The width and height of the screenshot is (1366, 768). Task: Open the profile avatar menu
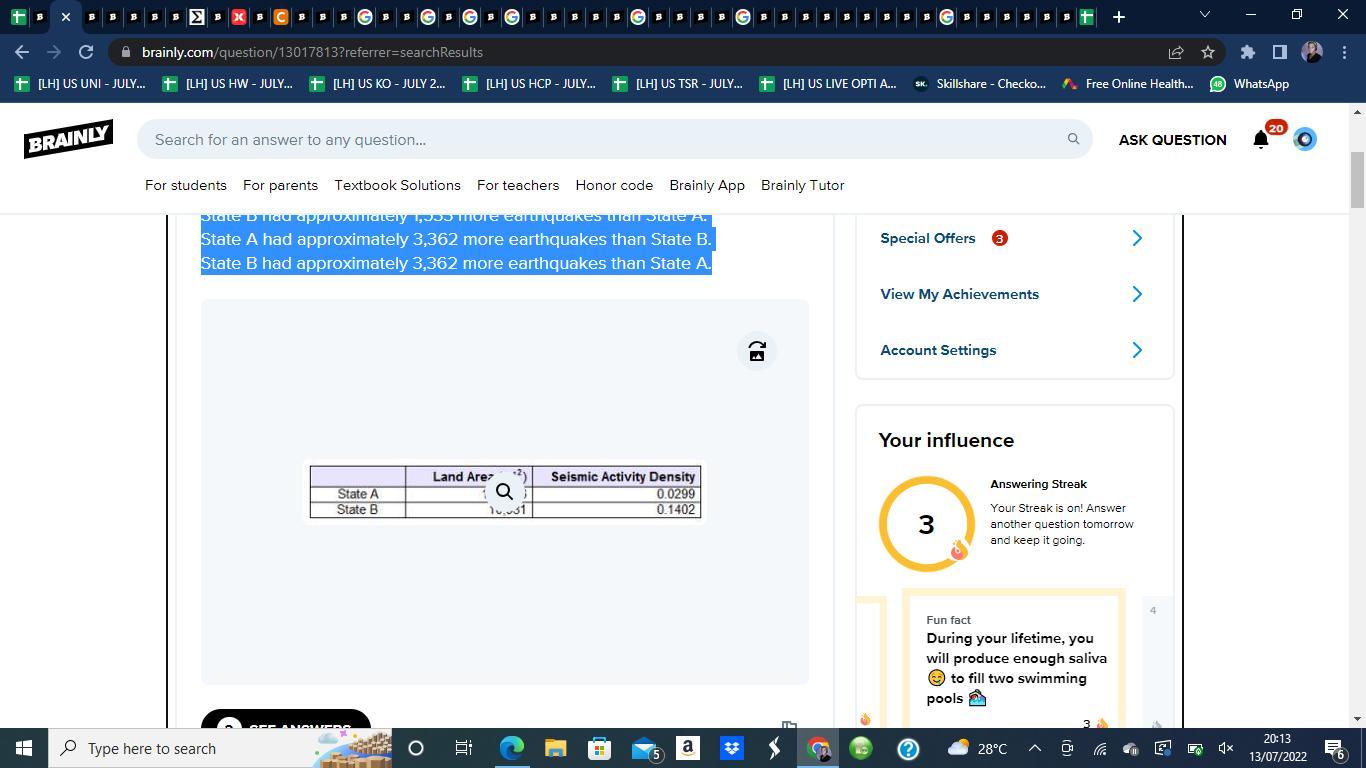point(1304,140)
